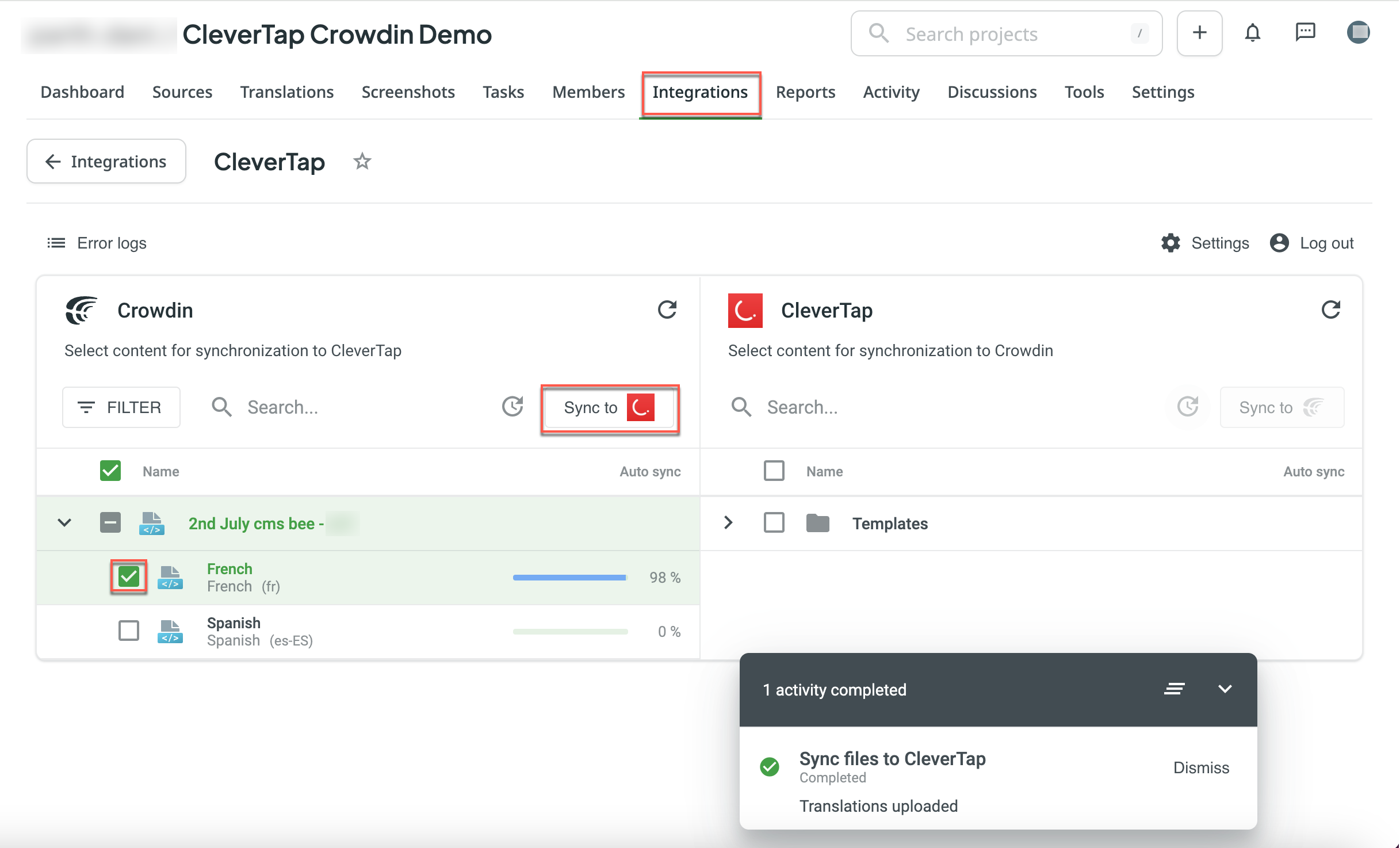Switch to the Translations tab
The height and width of the screenshot is (848, 1400).
(x=287, y=92)
